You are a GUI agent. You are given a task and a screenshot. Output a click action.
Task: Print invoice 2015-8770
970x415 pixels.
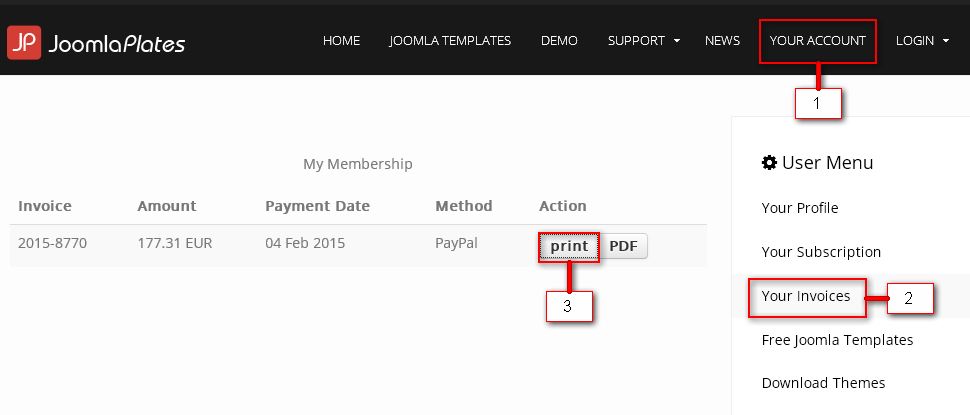tap(569, 246)
